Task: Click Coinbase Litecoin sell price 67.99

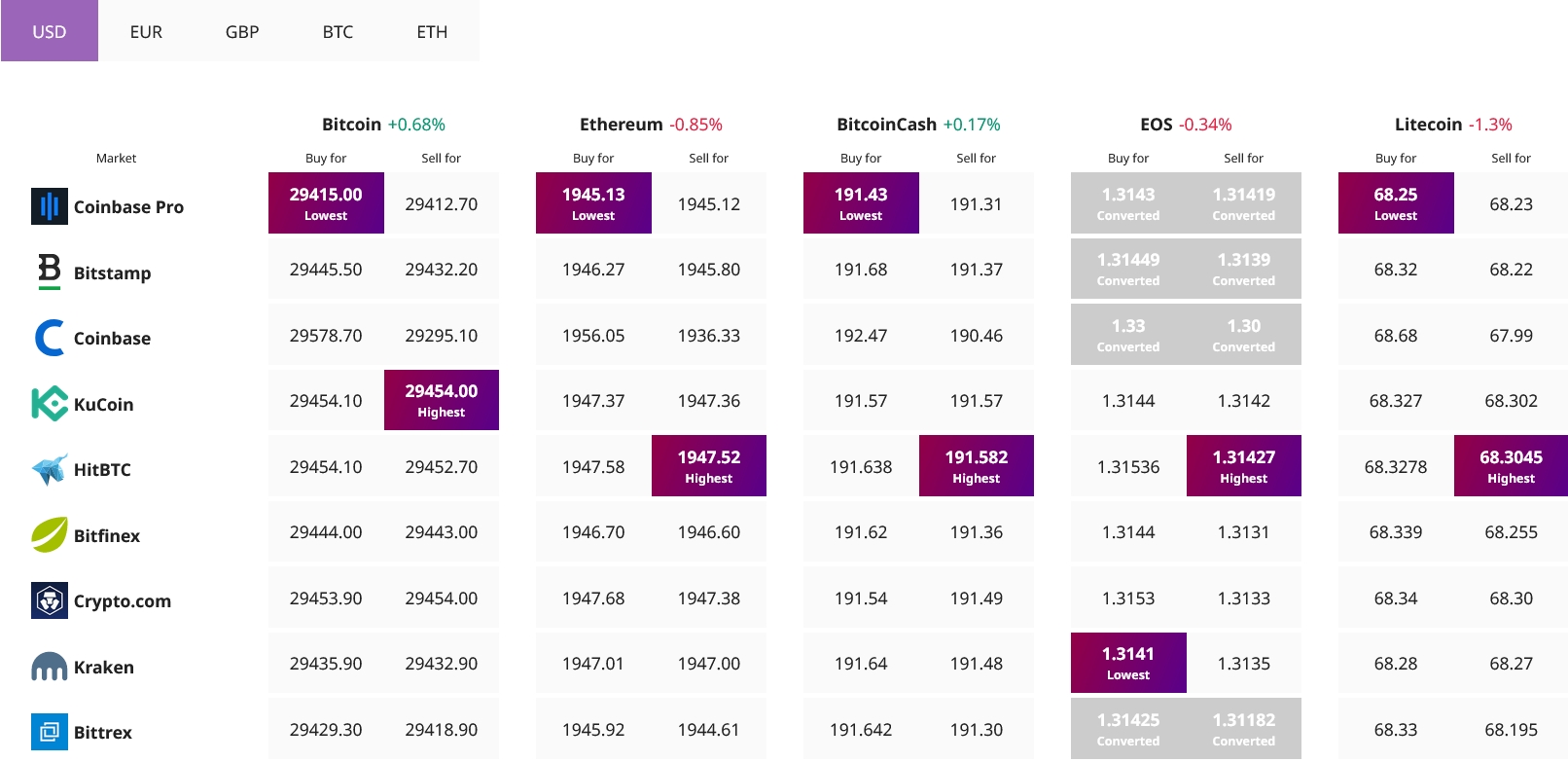Action: pos(1511,336)
